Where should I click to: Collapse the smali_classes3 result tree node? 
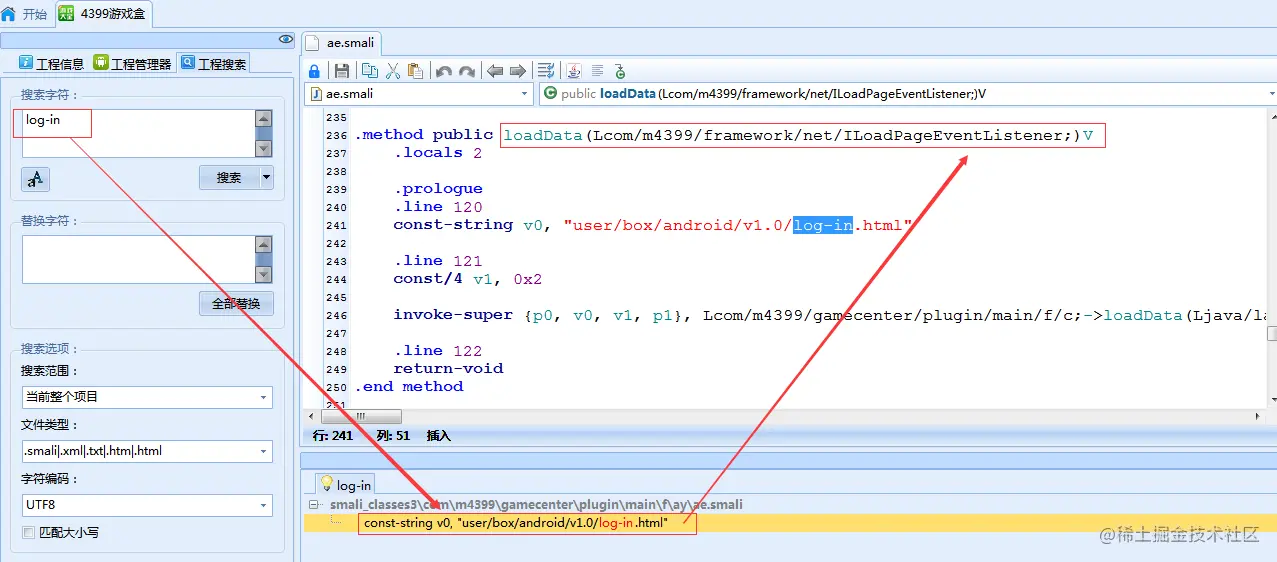point(314,505)
